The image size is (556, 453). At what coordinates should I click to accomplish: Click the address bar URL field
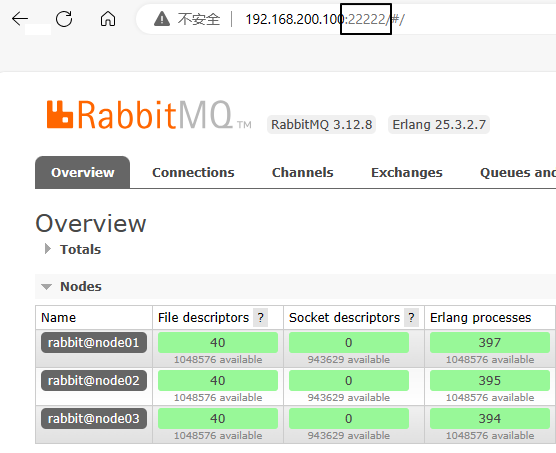[348, 19]
